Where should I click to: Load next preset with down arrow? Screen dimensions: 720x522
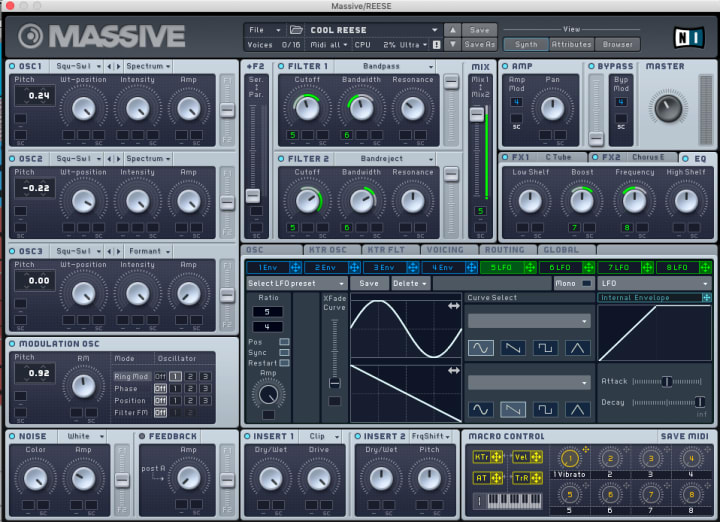(x=453, y=45)
